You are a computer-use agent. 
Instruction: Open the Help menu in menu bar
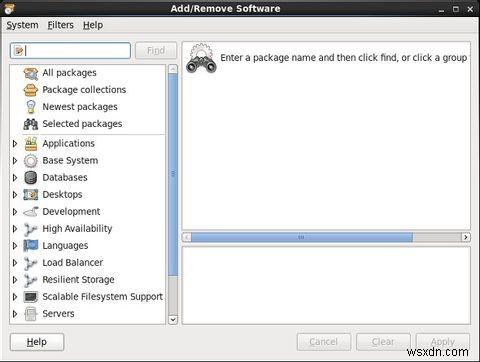(x=93, y=25)
